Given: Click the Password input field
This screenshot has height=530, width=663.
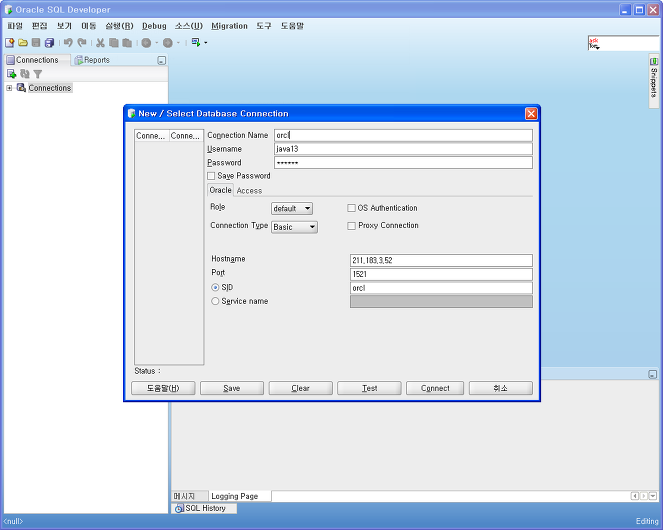Looking at the screenshot, I should click(x=403, y=163).
